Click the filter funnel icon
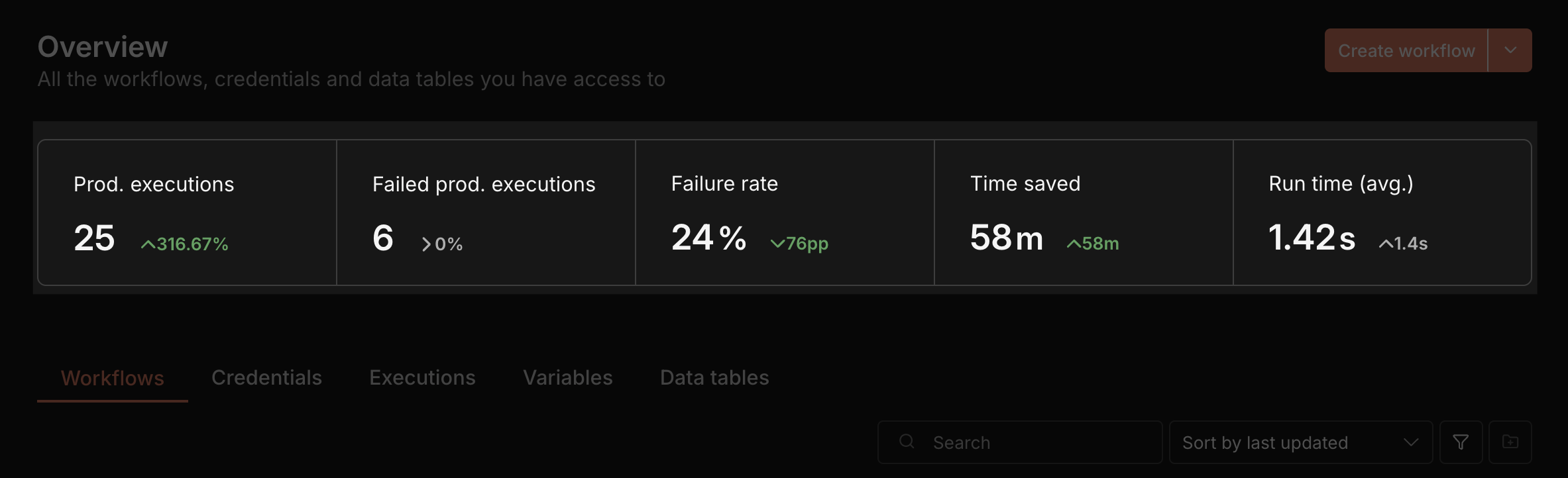This screenshot has height=478, width=1568. point(1461,442)
